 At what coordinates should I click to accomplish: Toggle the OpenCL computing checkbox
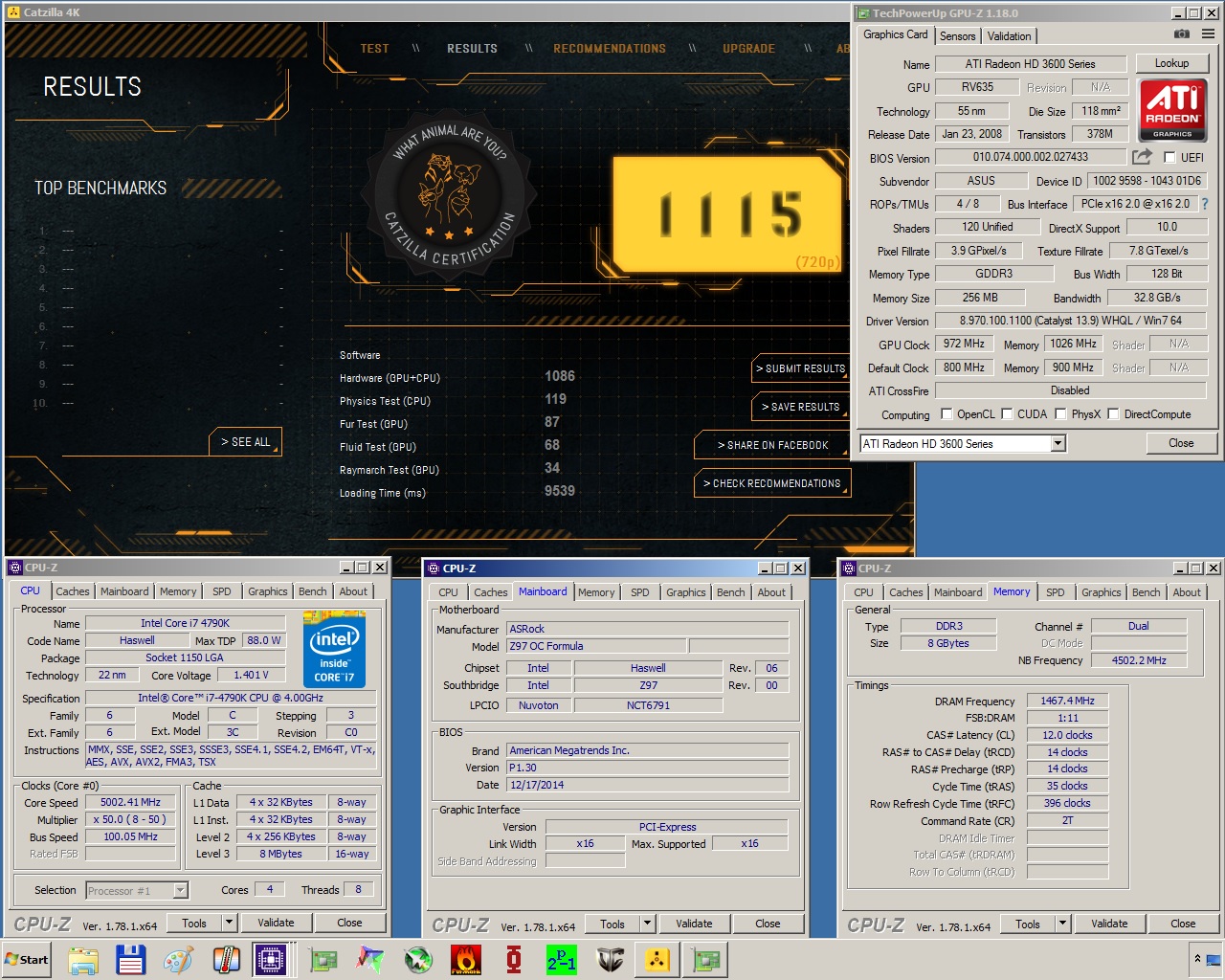[x=947, y=414]
